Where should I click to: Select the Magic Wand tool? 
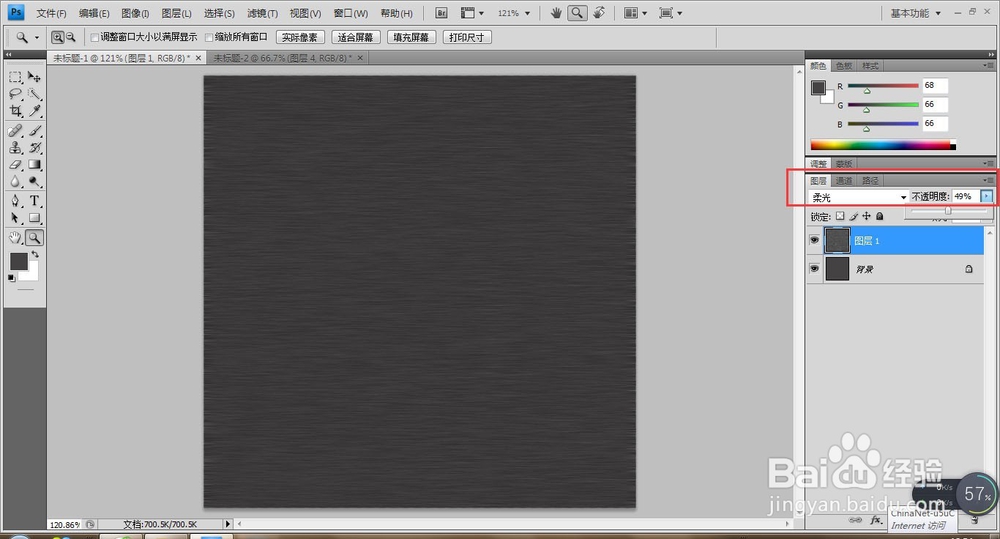[x=34, y=94]
